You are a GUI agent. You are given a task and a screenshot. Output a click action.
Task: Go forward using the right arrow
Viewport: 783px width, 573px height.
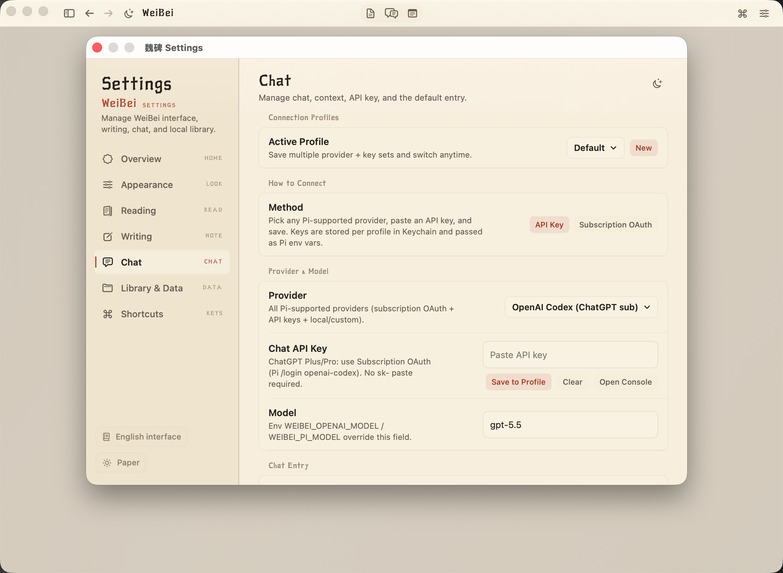(x=108, y=13)
